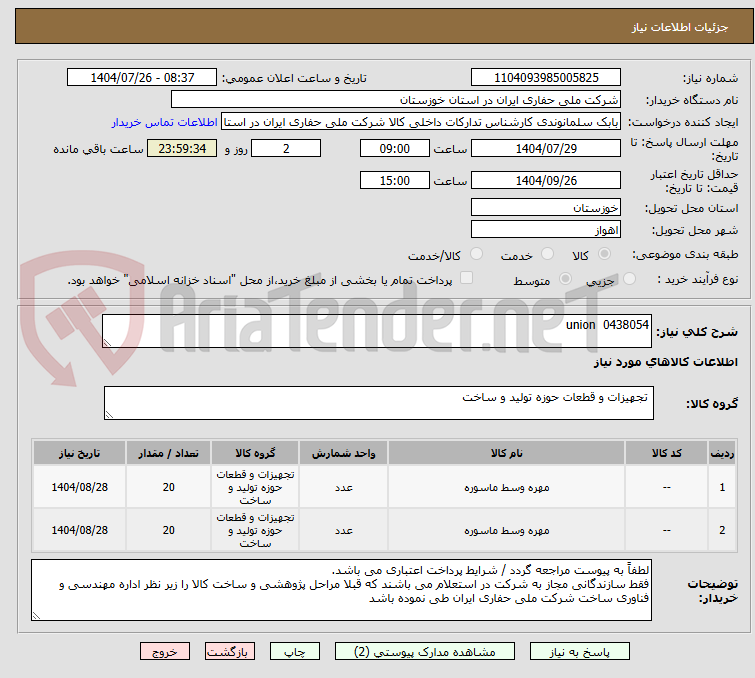Select the جزیی purchase type radio
755x678 pixels.
(629, 278)
